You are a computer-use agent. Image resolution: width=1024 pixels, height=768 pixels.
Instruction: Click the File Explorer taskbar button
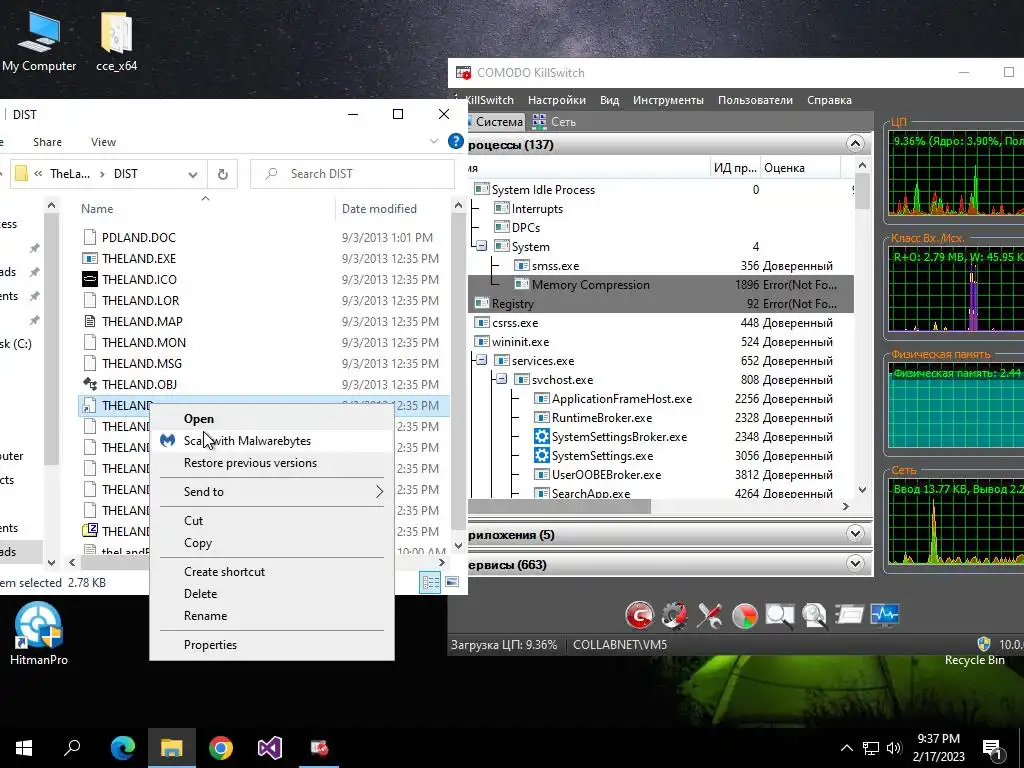172,747
